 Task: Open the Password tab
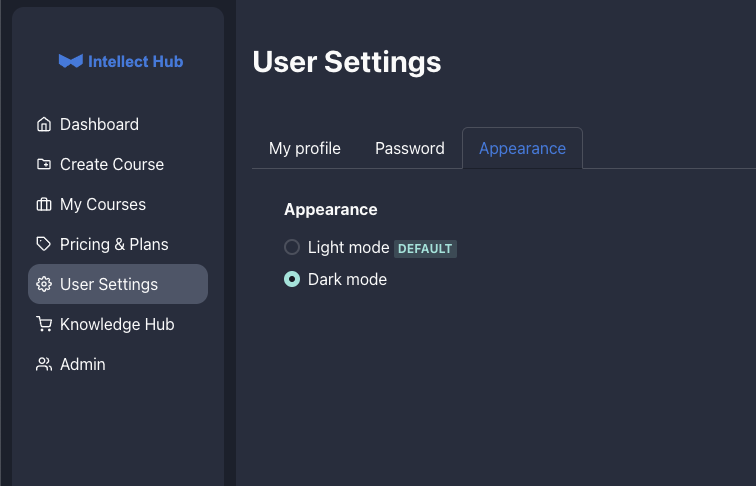tap(410, 148)
